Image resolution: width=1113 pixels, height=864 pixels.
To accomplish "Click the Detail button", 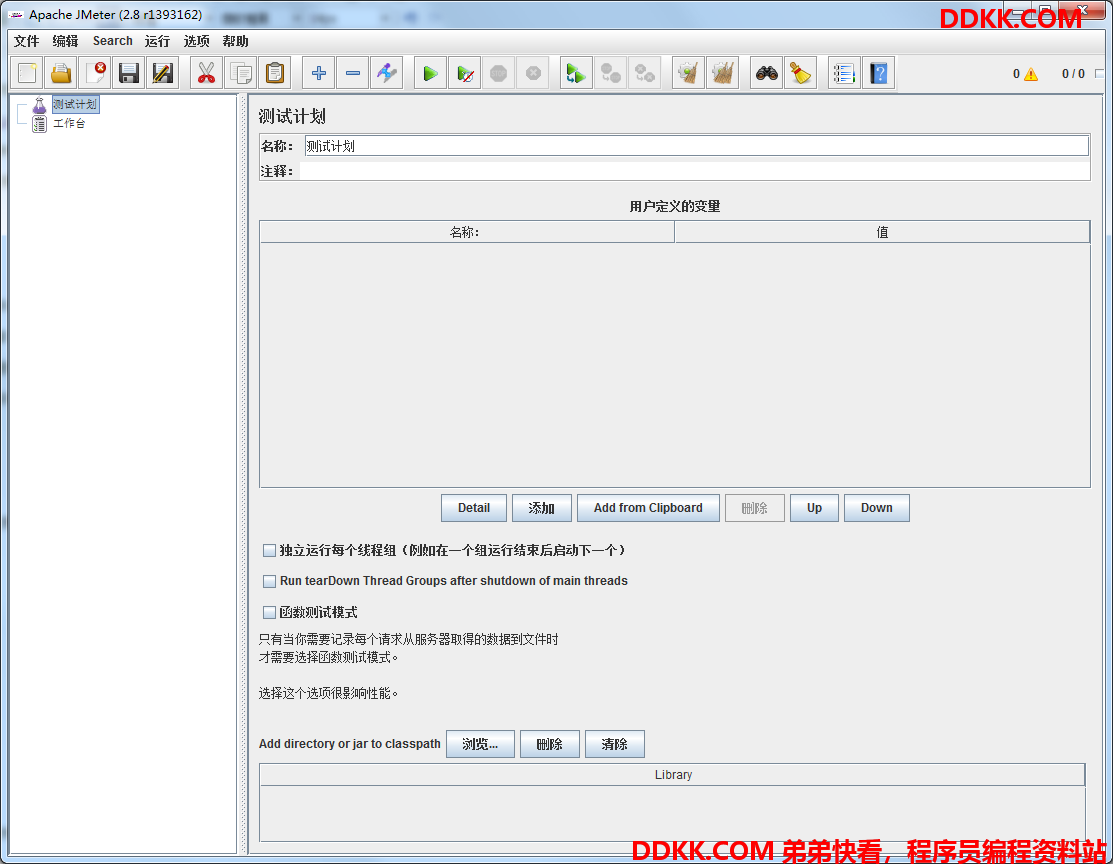I will tap(474, 508).
